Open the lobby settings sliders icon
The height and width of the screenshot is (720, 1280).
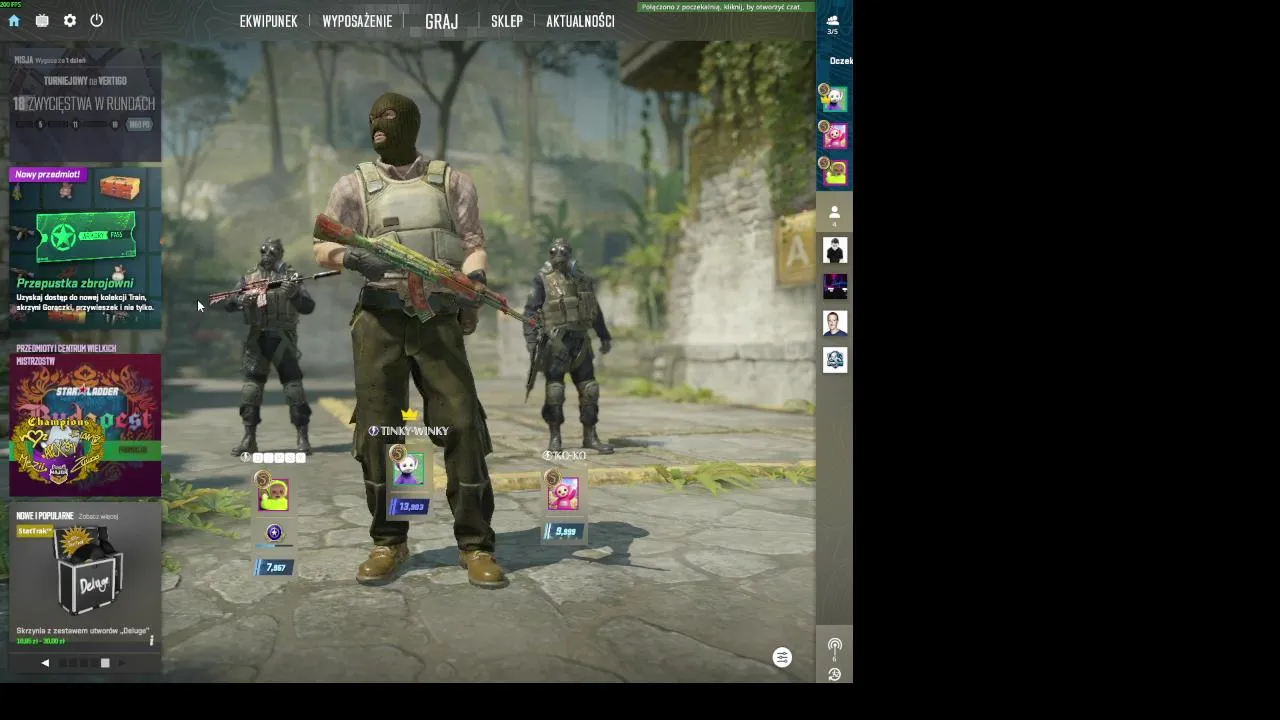[782, 657]
